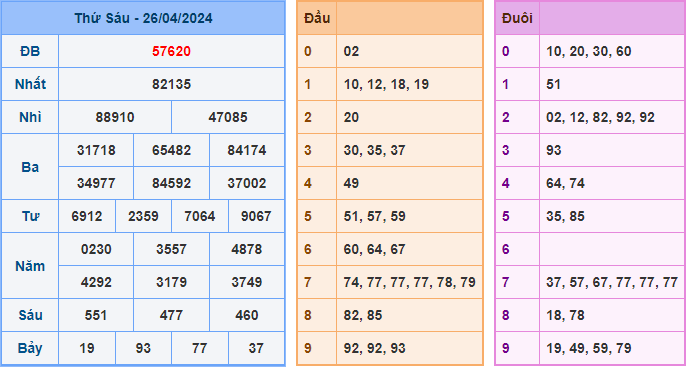
Task: Click "37, 57, 67, 77, 77, 77" cell
Action: click(612, 282)
